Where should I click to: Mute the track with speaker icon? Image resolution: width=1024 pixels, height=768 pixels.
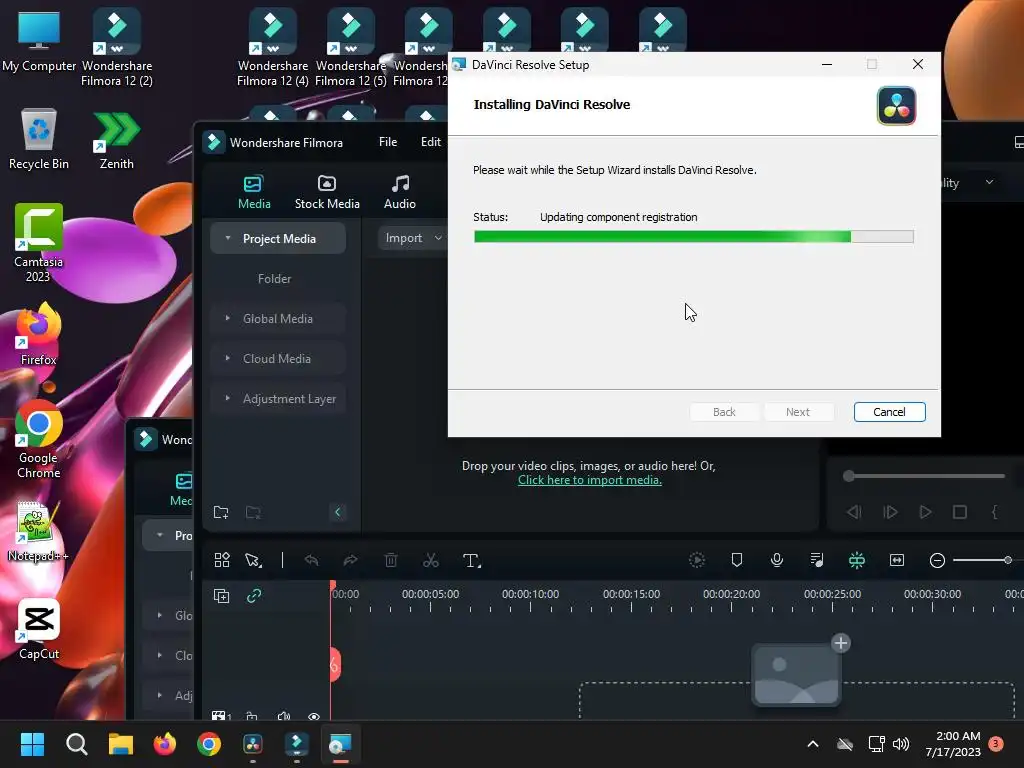point(283,716)
